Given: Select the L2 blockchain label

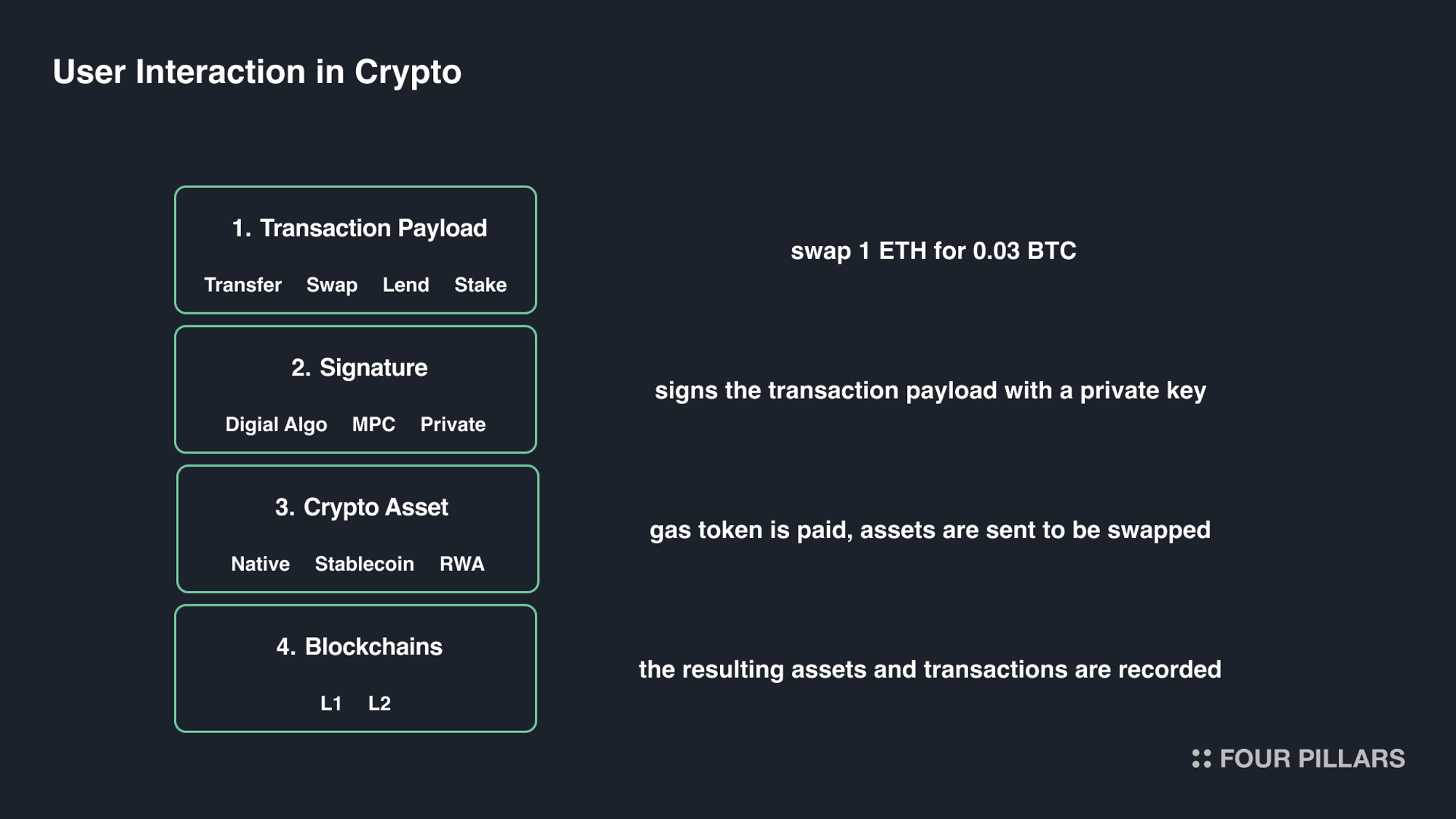Looking at the screenshot, I should click(379, 703).
